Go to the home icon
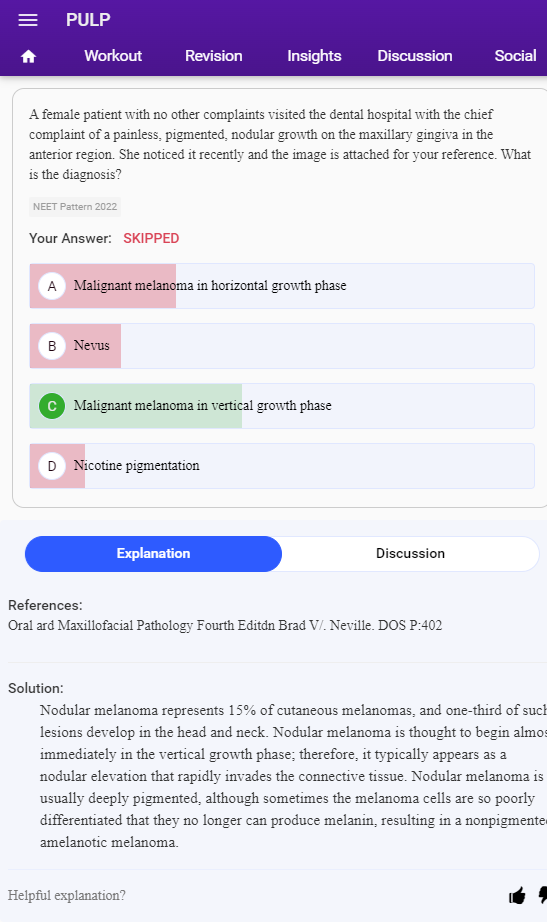 28,56
